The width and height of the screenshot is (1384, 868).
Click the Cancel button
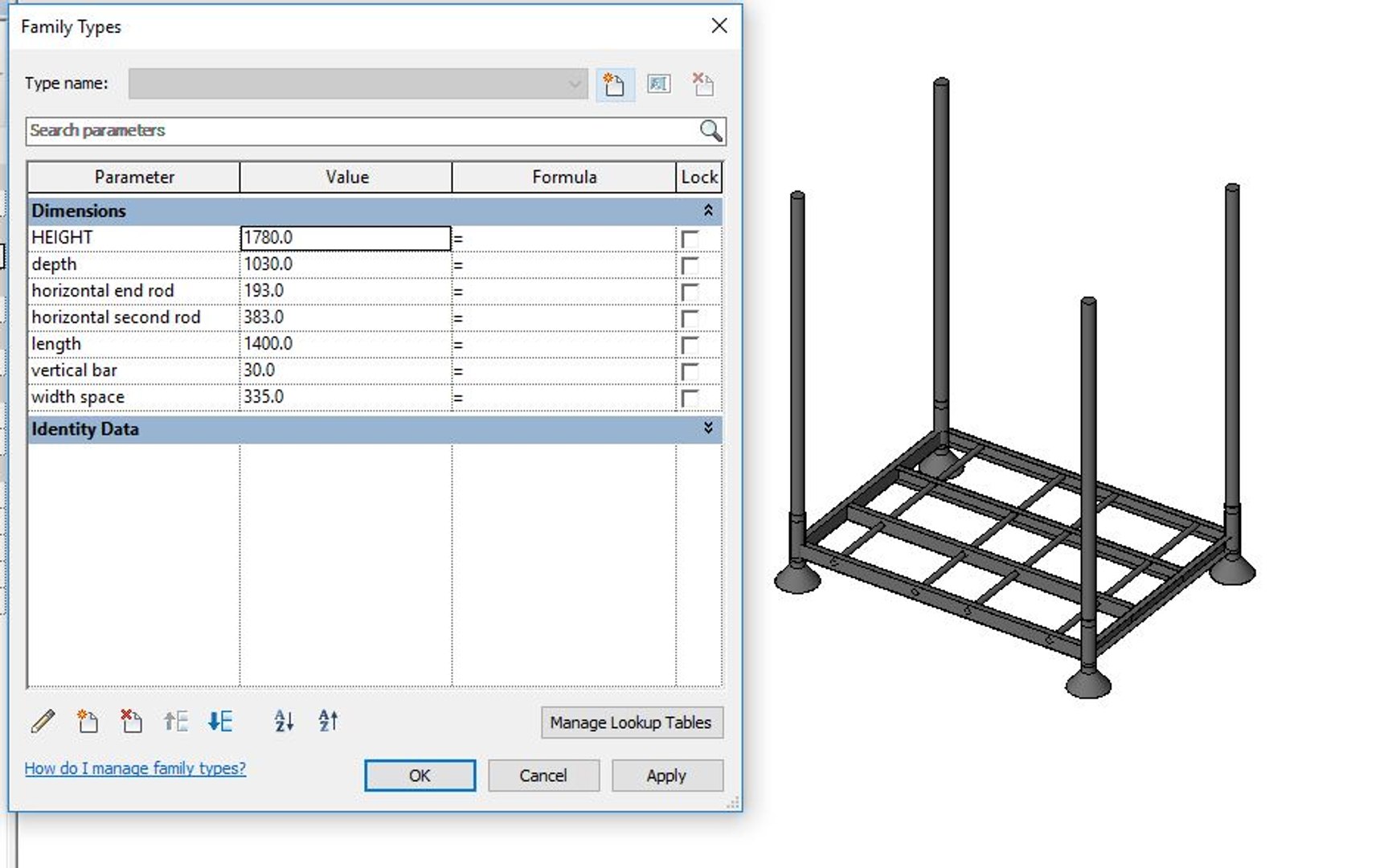click(543, 776)
